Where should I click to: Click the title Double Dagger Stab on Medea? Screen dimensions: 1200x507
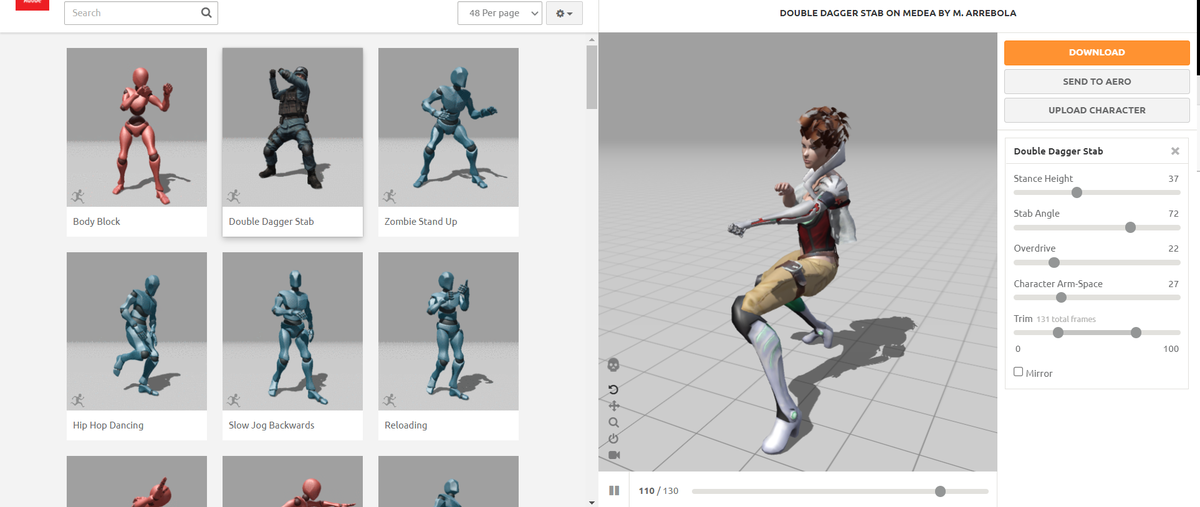(897, 13)
